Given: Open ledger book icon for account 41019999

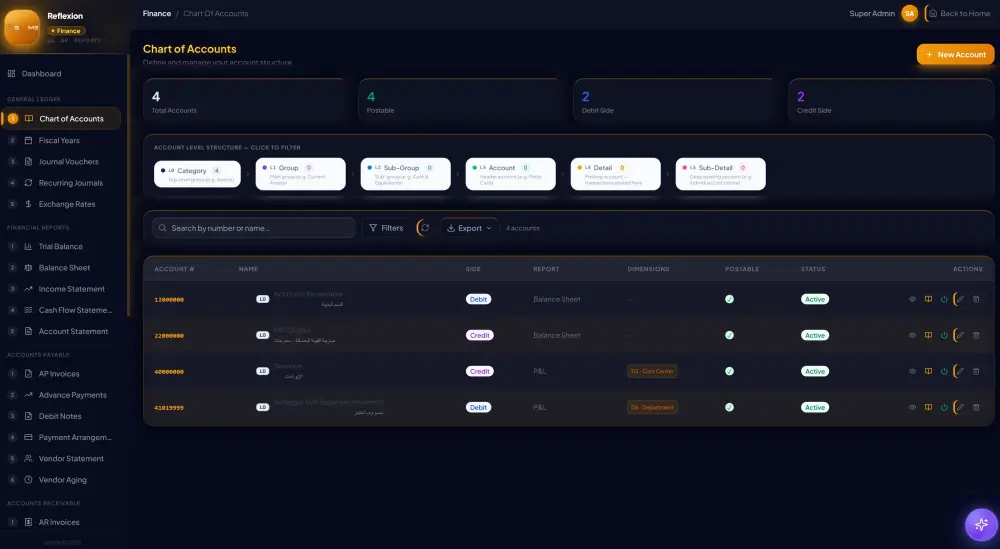Looking at the screenshot, I should 928,407.
